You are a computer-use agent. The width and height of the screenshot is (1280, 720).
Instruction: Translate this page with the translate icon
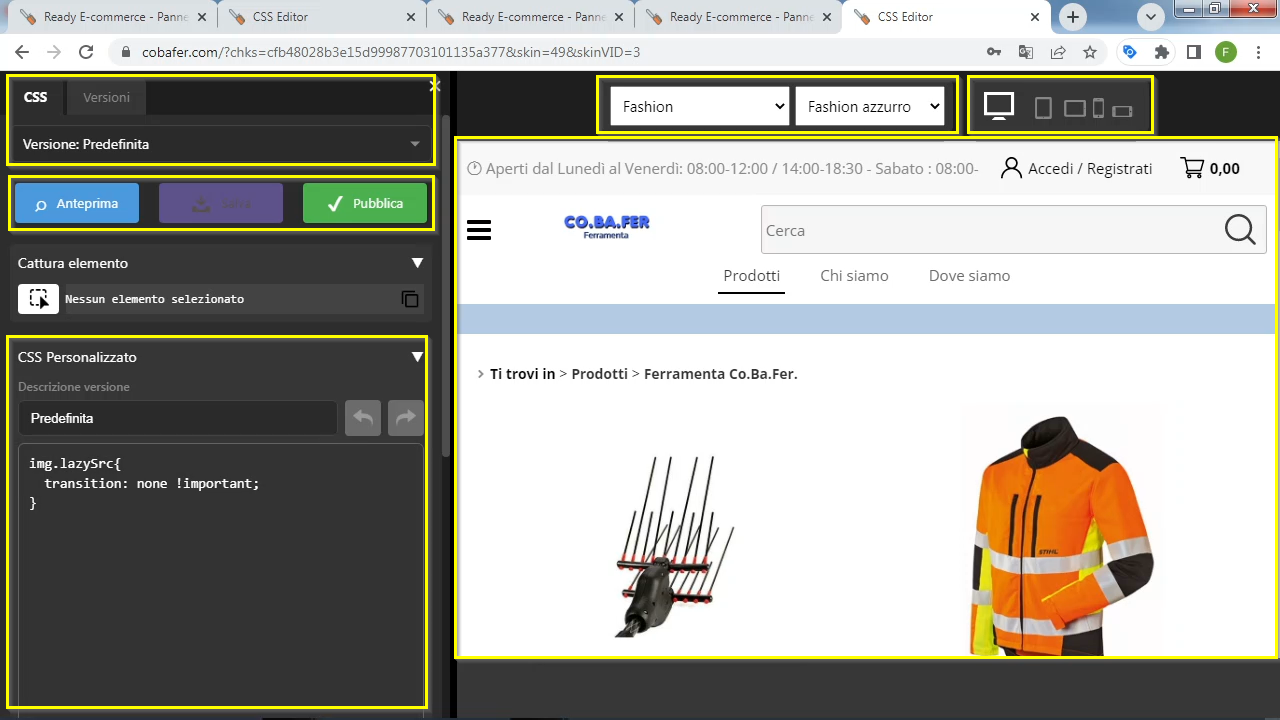point(1026,52)
